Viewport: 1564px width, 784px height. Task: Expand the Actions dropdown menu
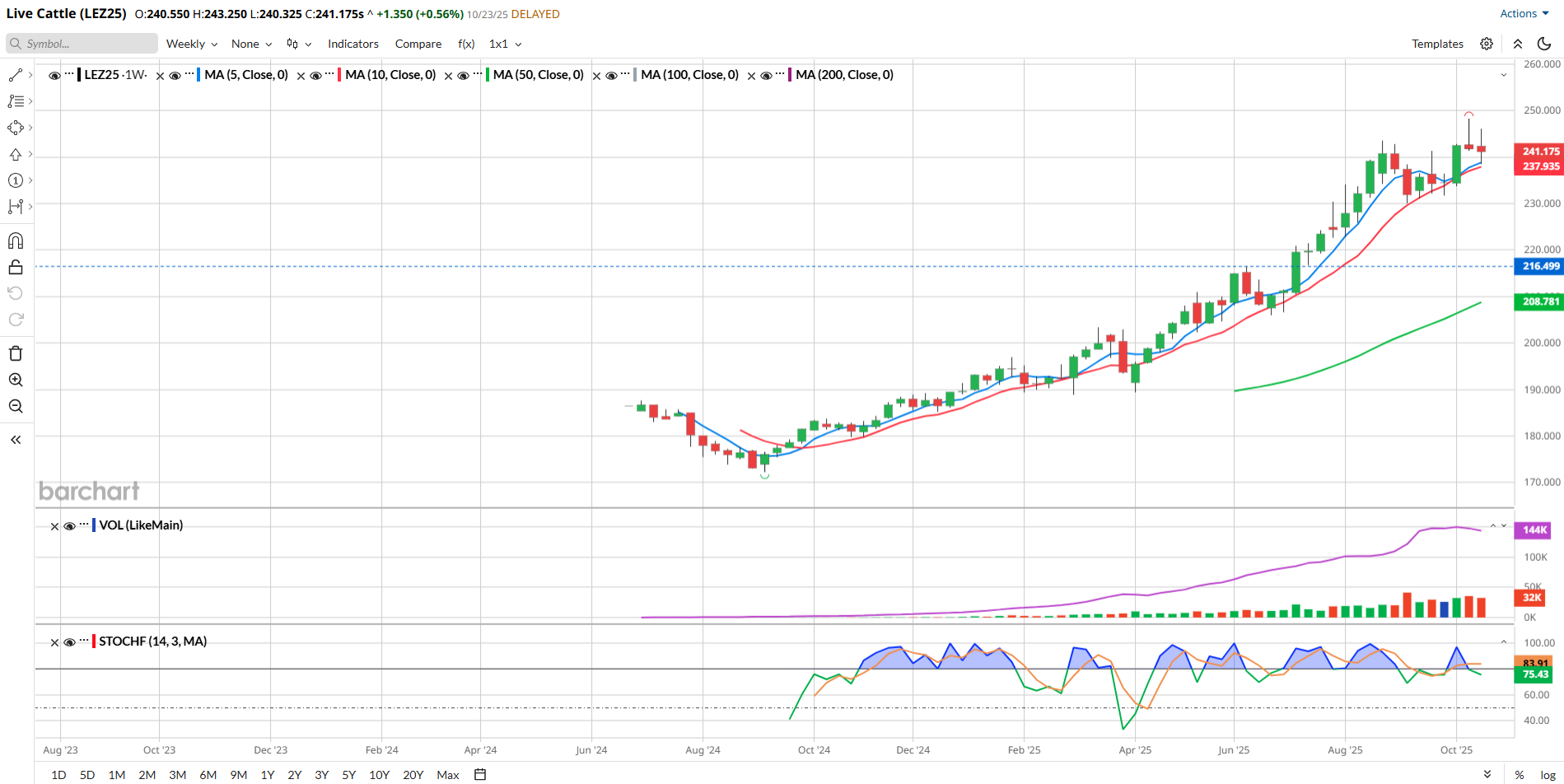(1524, 13)
